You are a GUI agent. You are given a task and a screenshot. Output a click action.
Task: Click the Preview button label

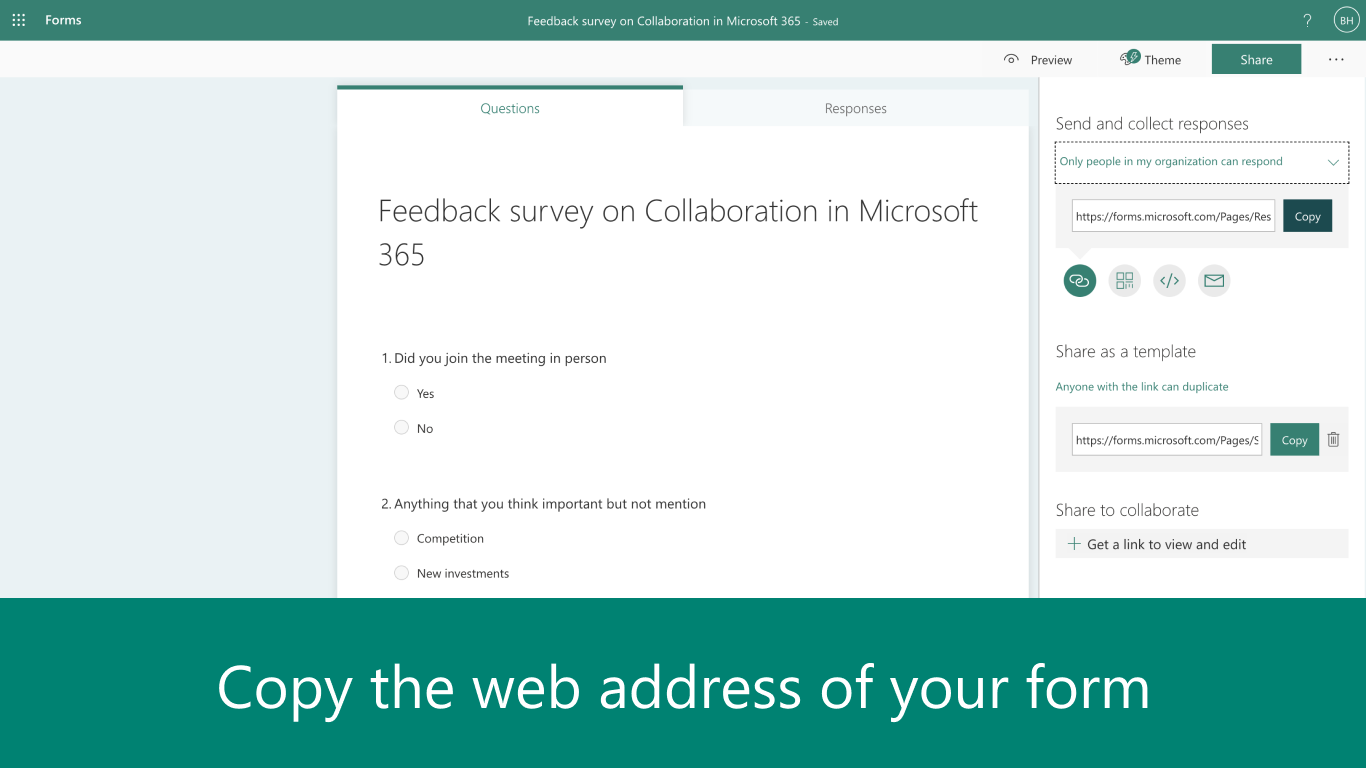(x=1051, y=60)
